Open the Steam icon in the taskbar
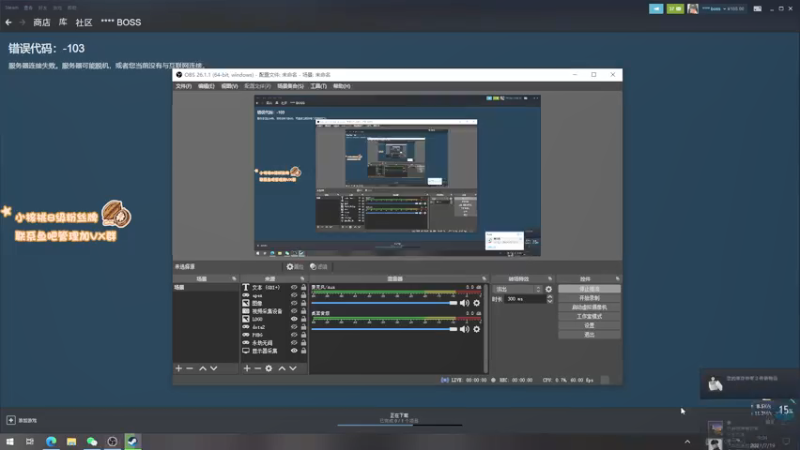Image resolution: width=800 pixels, height=450 pixels. tap(132, 441)
